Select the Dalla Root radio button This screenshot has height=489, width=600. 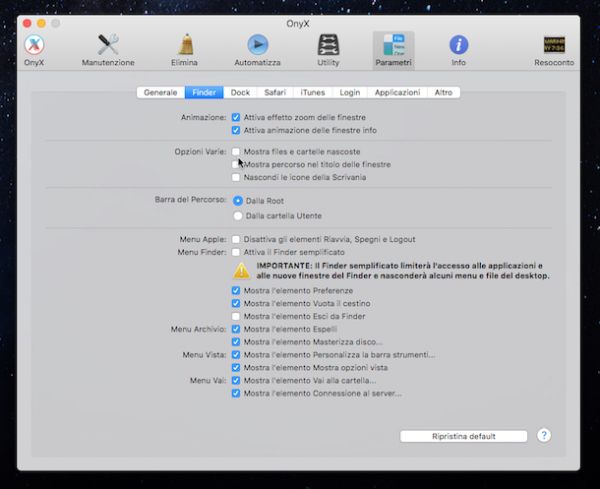(238, 201)
